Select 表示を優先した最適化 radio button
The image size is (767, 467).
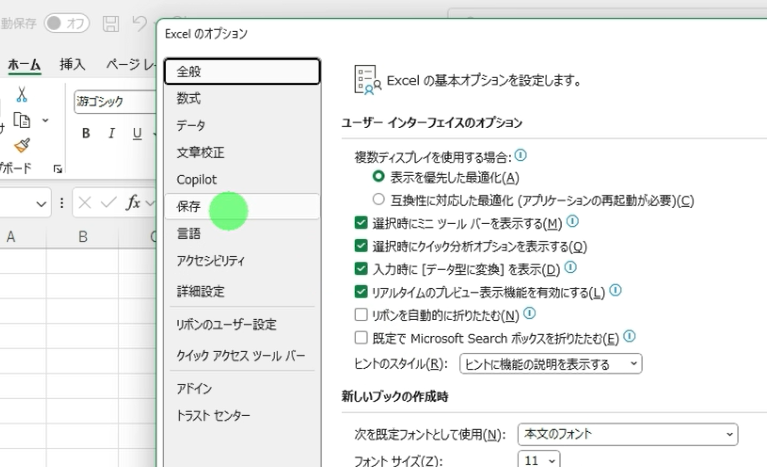(378, 176)
